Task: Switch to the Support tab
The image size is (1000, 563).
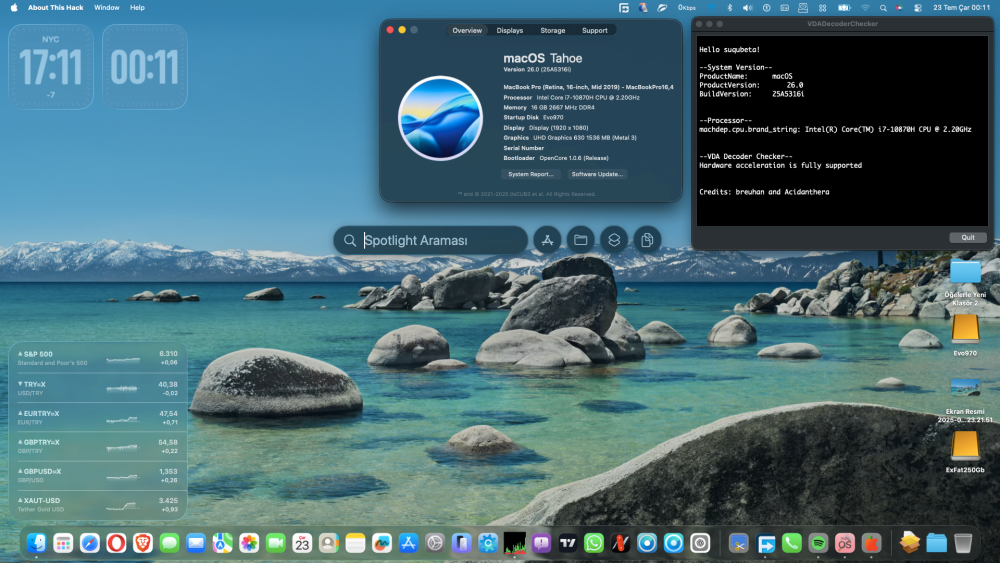Action: click(x=594, y=31)
